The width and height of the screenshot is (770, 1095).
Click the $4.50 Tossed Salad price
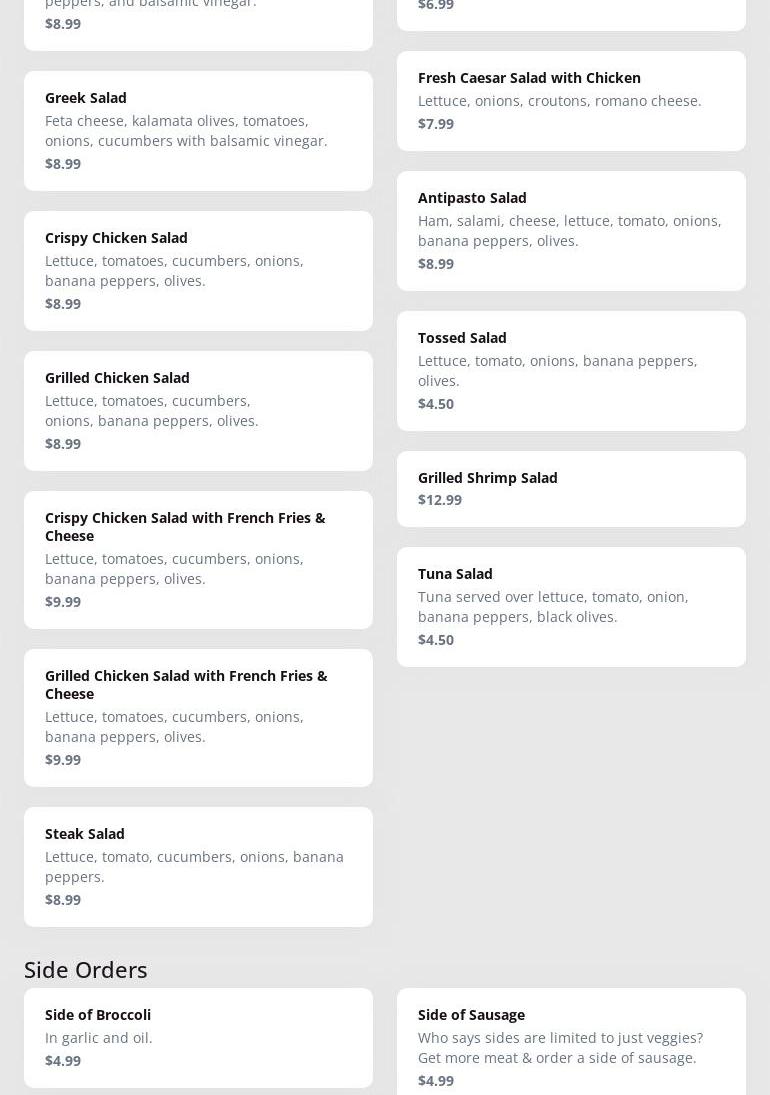tap(436, 404)
